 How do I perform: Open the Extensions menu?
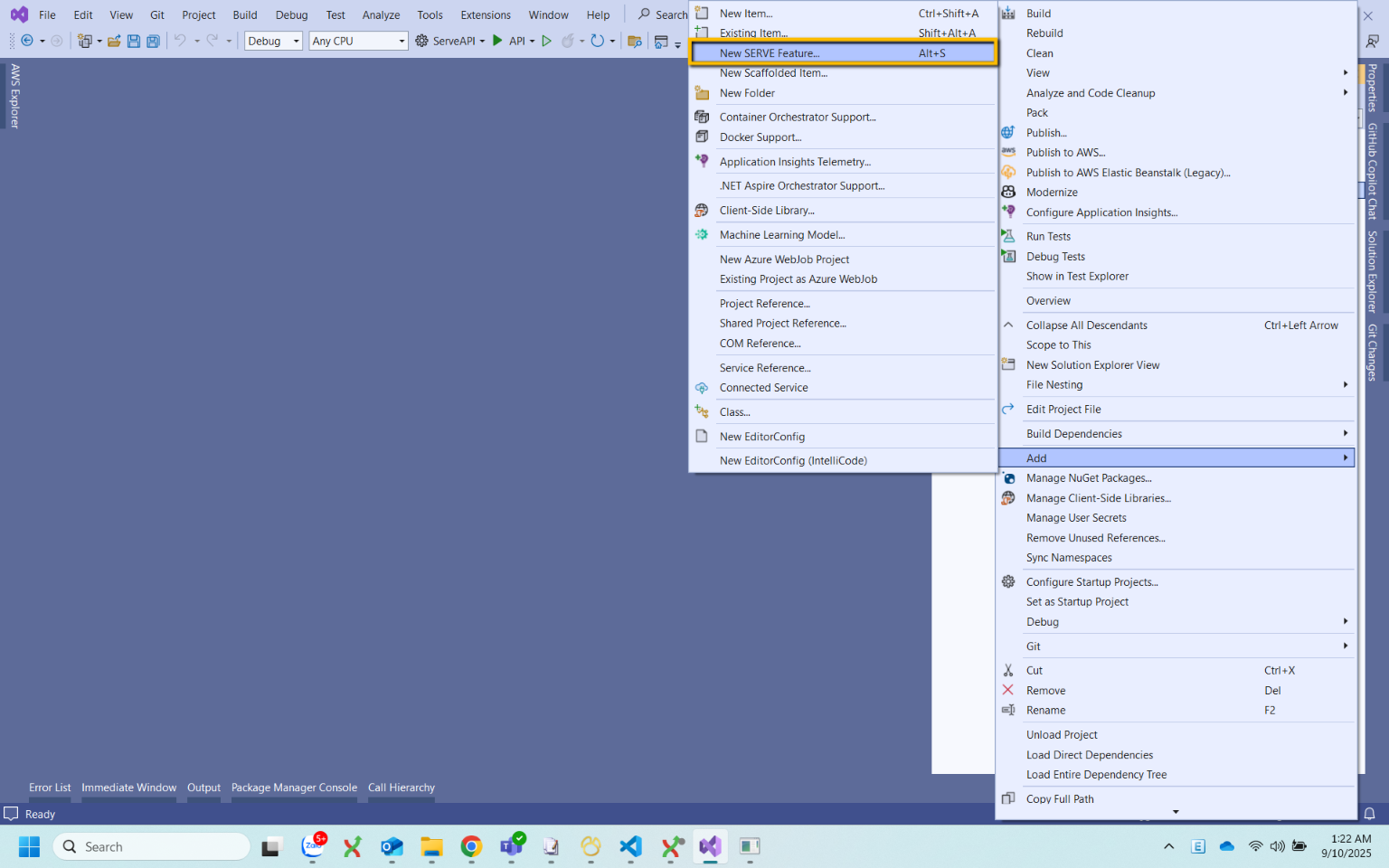pos(485,14)
